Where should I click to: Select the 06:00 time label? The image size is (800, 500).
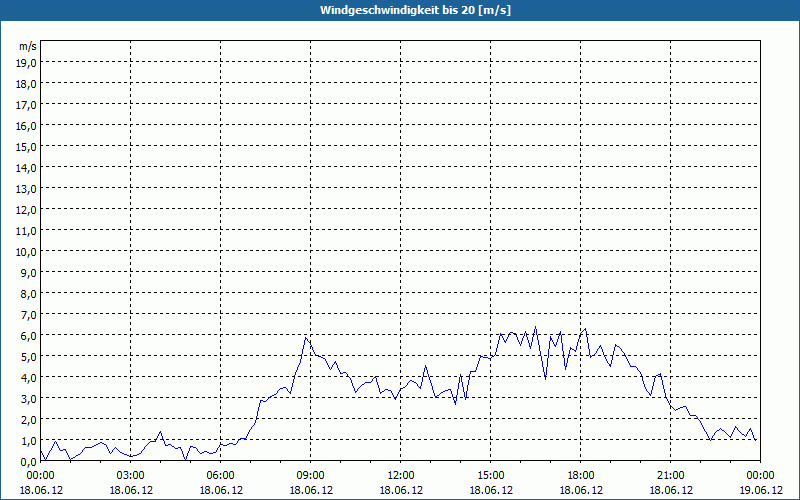221,476
